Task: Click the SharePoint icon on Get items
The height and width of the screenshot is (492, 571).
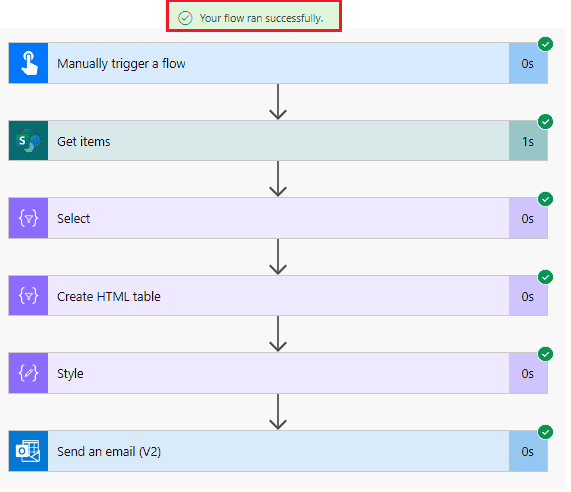Action: [28, 141]
